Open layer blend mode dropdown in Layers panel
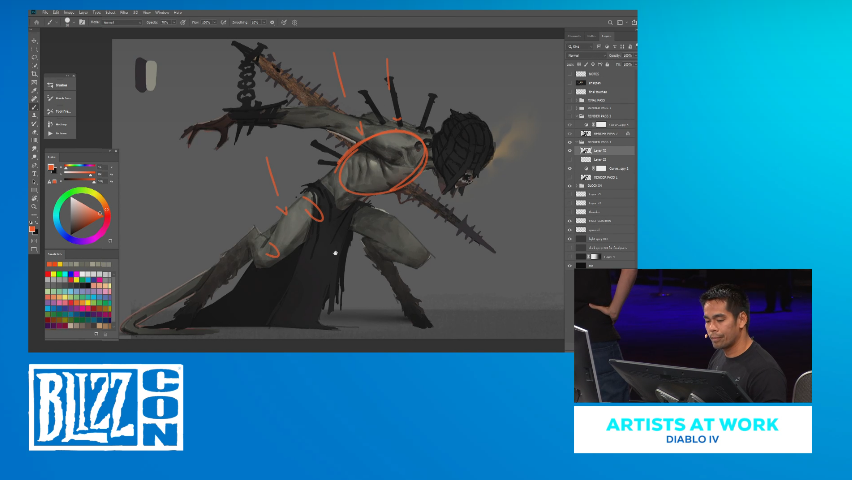This screenshot has height=480, width=852. pyautogui.click(x=586, y=55)
